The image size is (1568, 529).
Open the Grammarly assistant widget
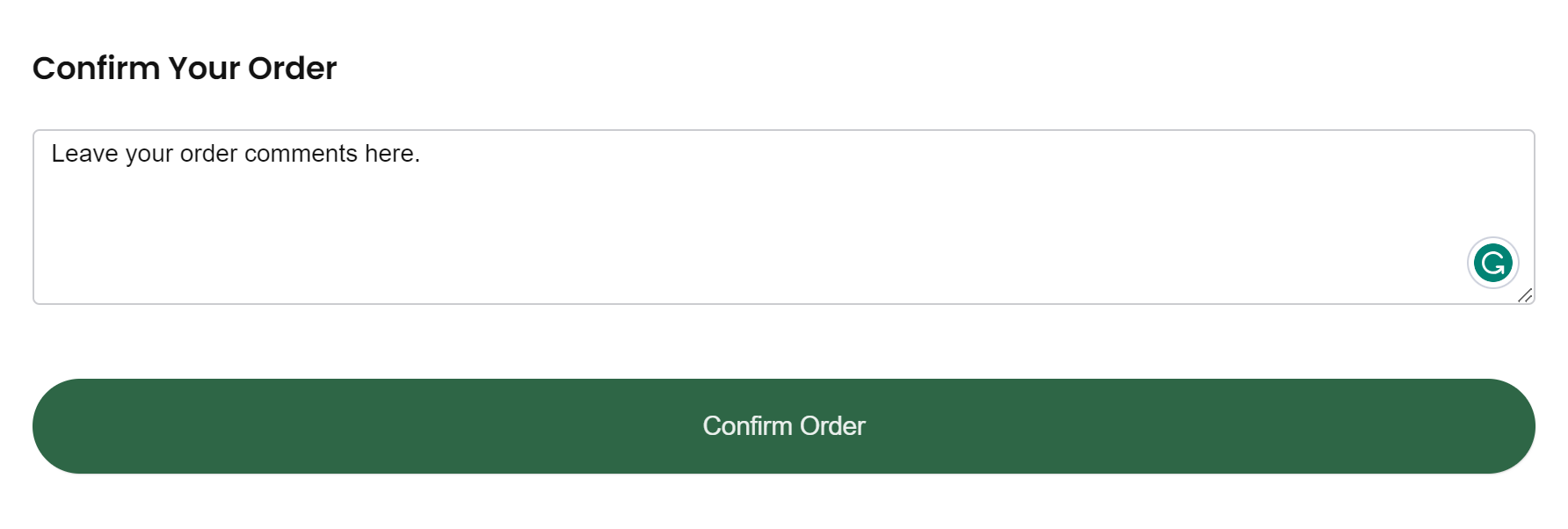[x=1492, y=263]
